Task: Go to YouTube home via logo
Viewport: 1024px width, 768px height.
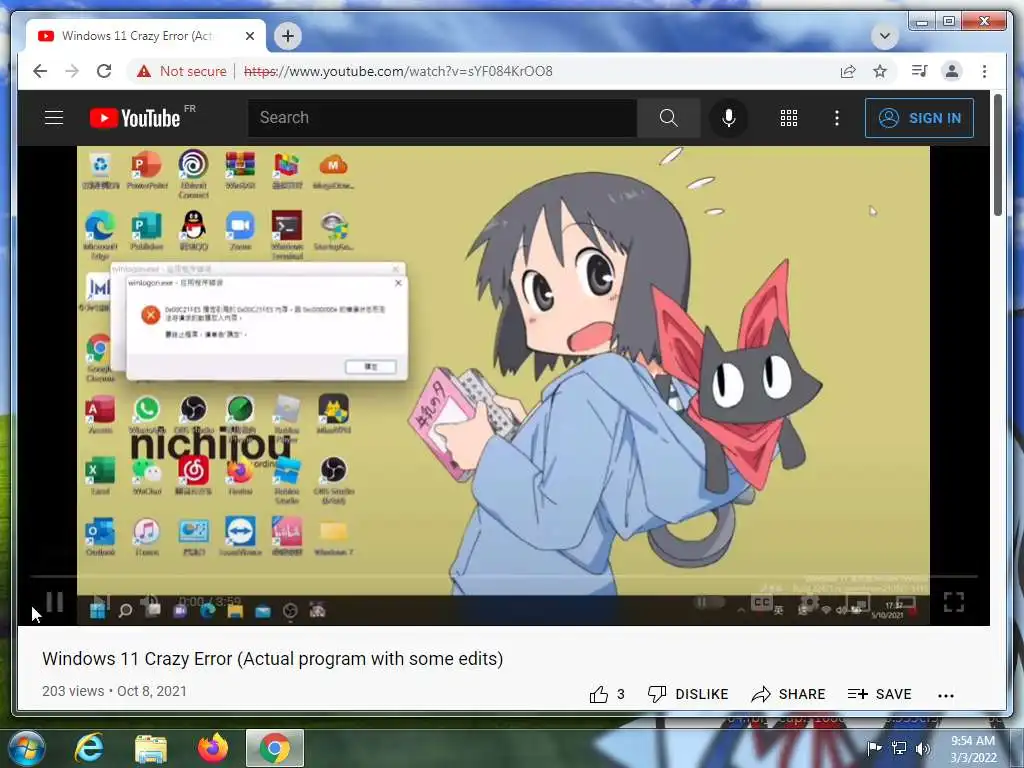Action: [x=135, y=118]
